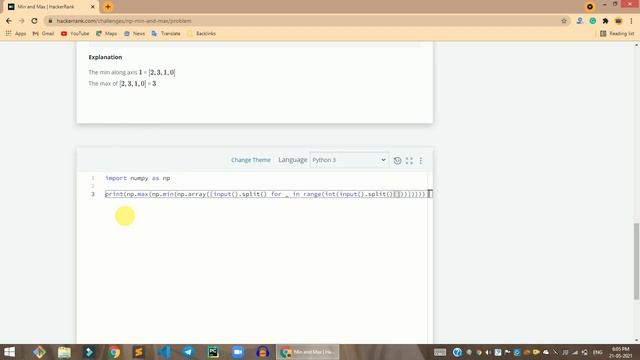Open the headphones app on the taskbar

coord(262,352)
